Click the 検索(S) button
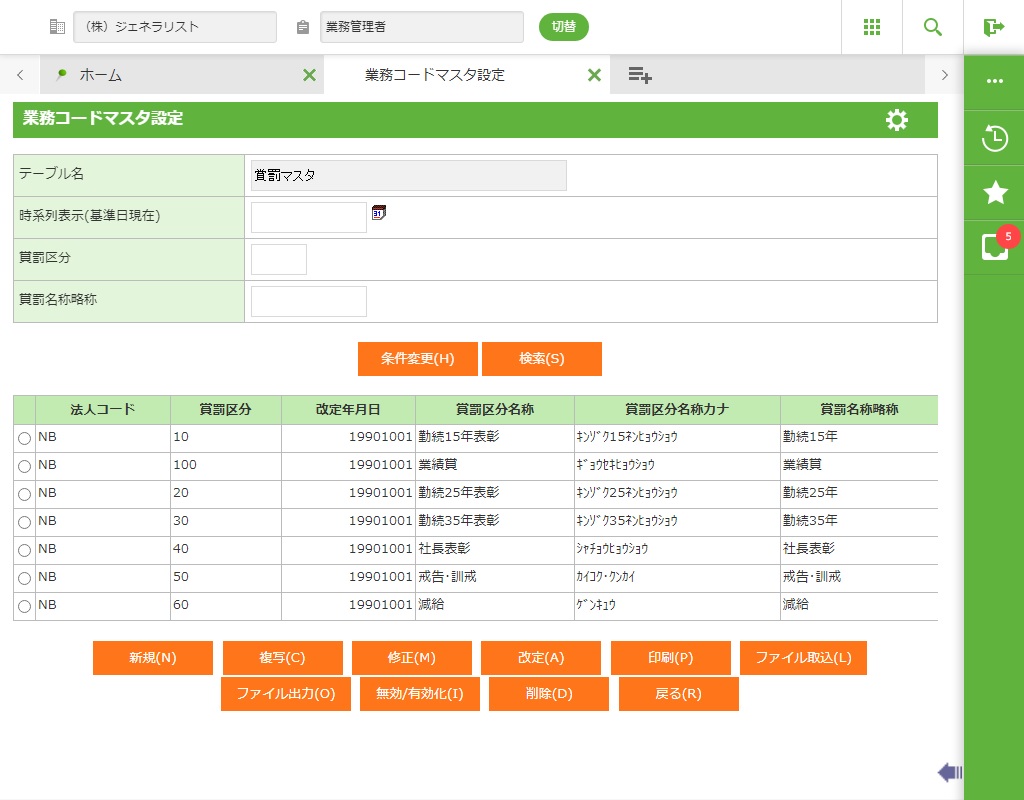1024x800 pixels. (541, 359)
